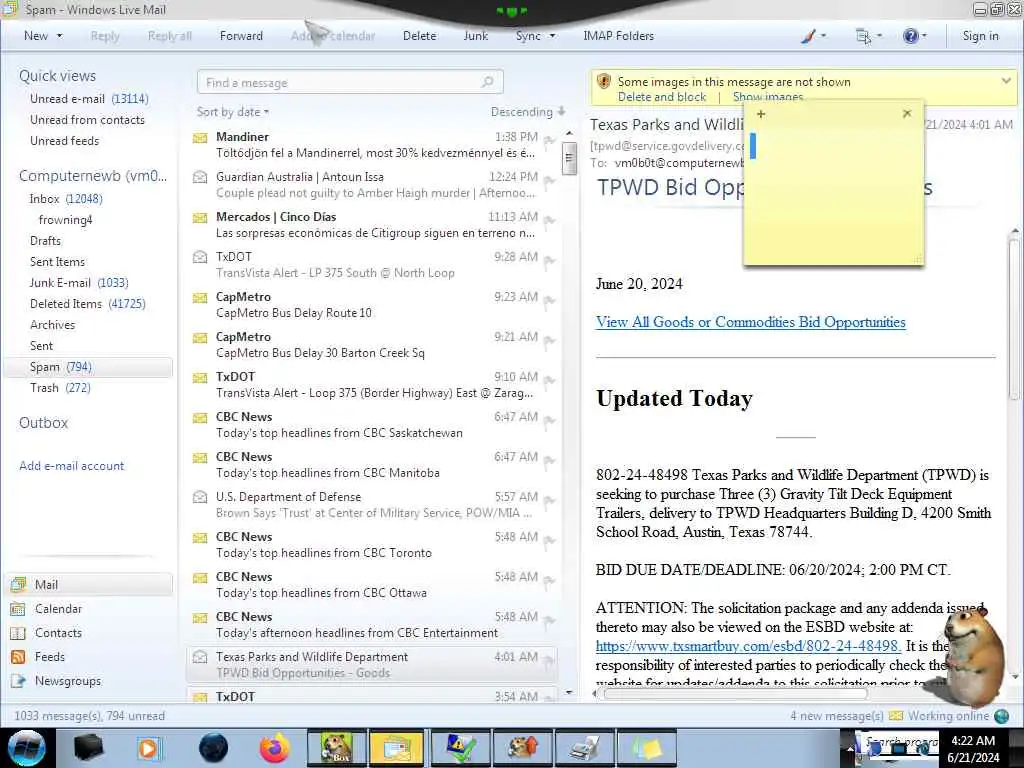Collapse the yellow images info bar chevron
The width and height of the screenshot is (1024, 768).
point(1006,81)
